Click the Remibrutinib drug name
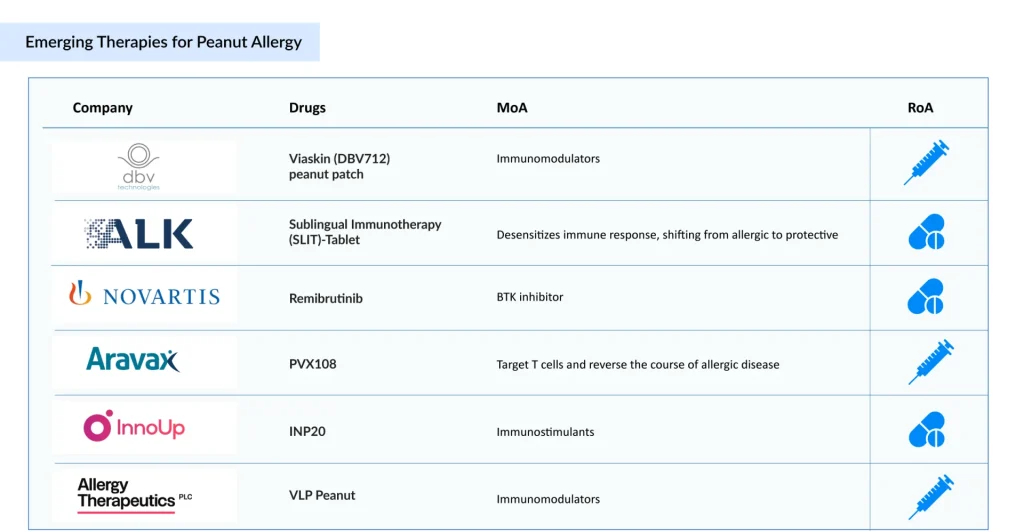This screenshot has width=1024, height=532. click(326, 298)
